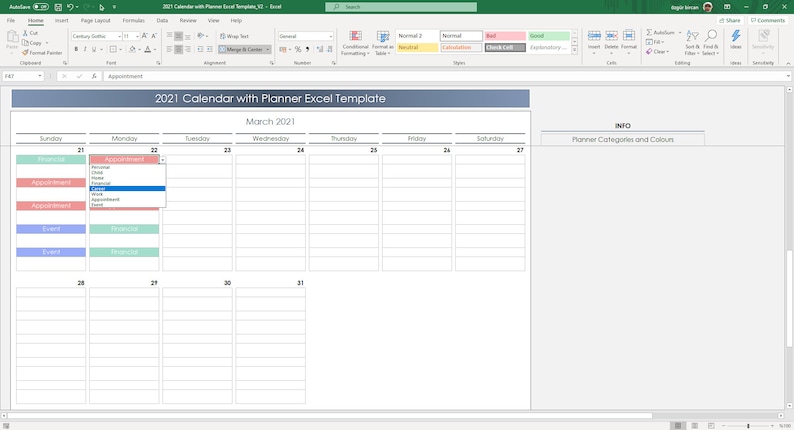Click the Cut scissors icon
This screenshot has width=794, height=430.
click(x=25, y=33)
